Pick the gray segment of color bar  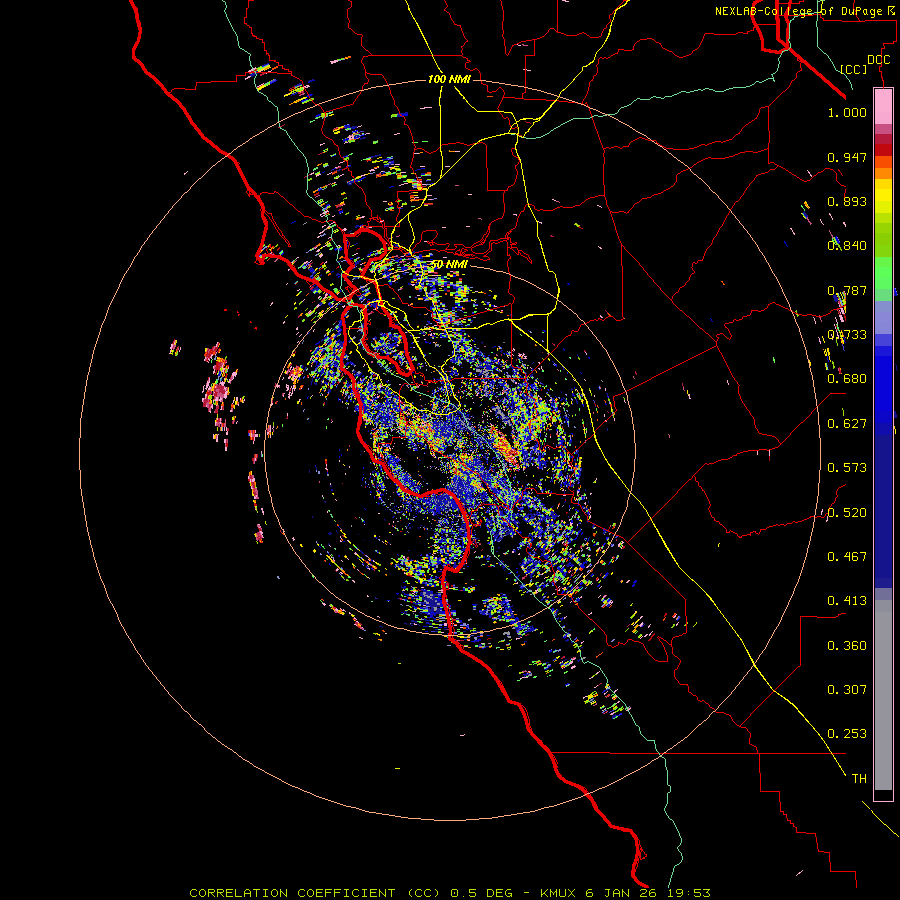[x=883, y=695]
